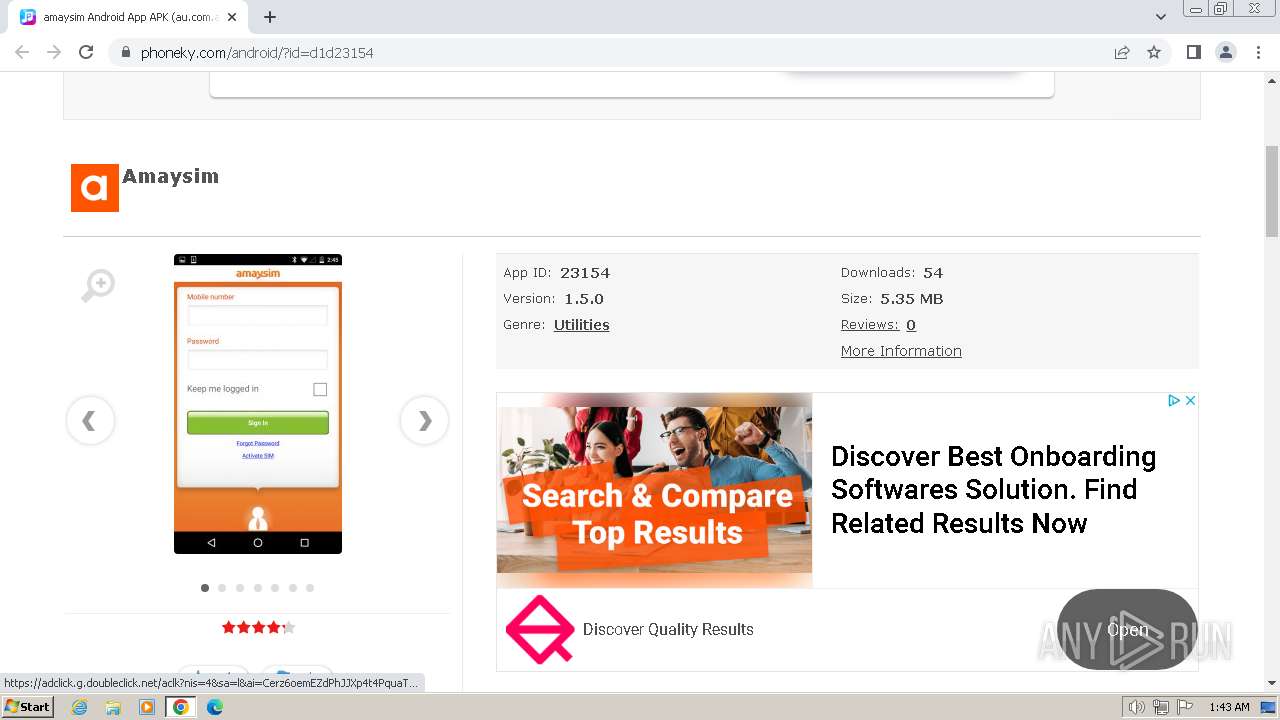This screenshot has height=720, width=1280.
Task: Click the page vertical scrollbar thumb
Action: [1272, 191]
